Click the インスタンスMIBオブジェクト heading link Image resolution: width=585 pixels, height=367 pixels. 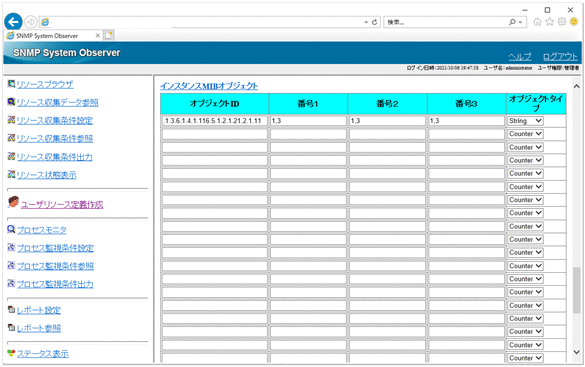(x=209, y=86)
